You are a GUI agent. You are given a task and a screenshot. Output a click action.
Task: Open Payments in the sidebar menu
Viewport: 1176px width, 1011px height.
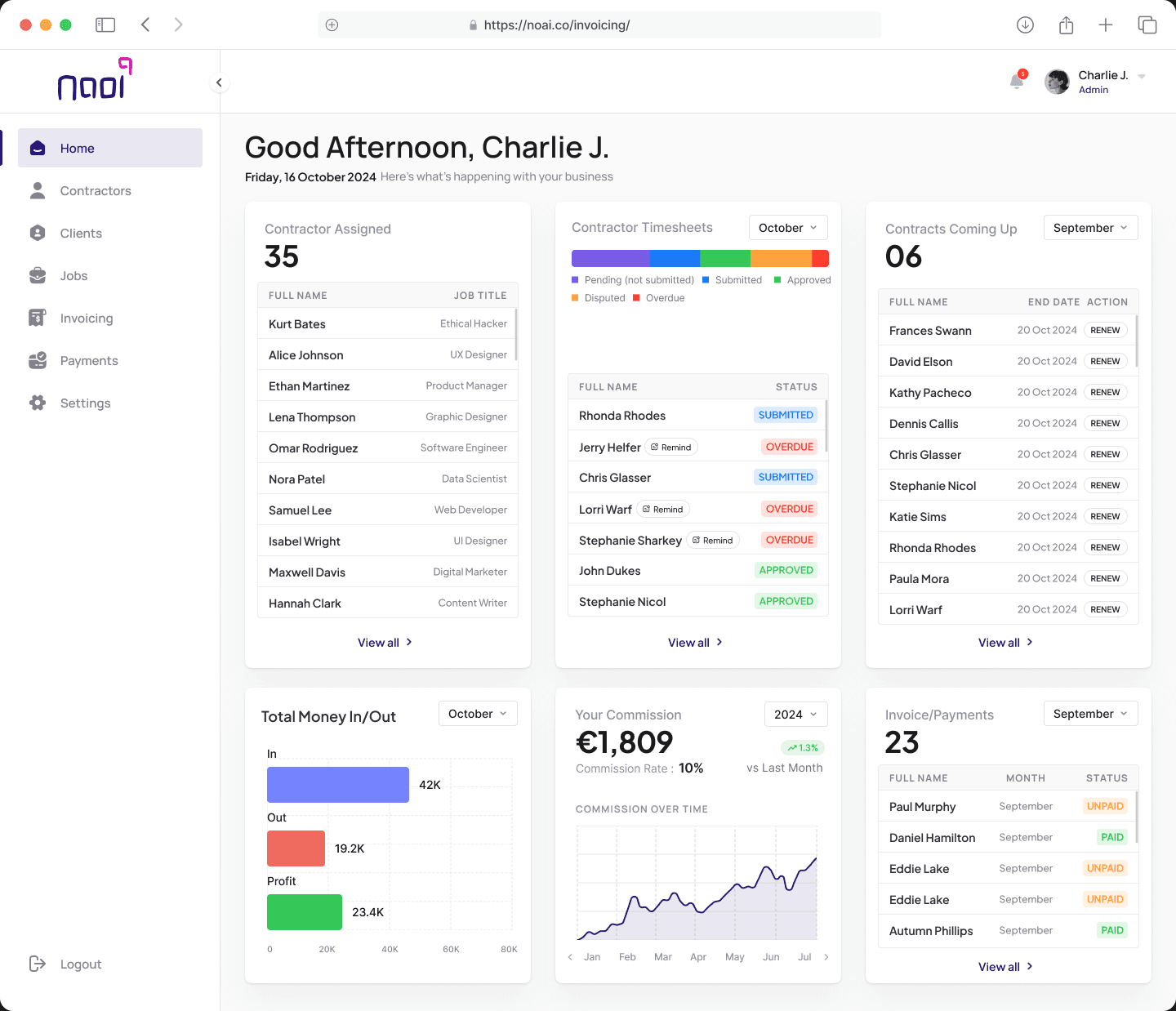110,360
